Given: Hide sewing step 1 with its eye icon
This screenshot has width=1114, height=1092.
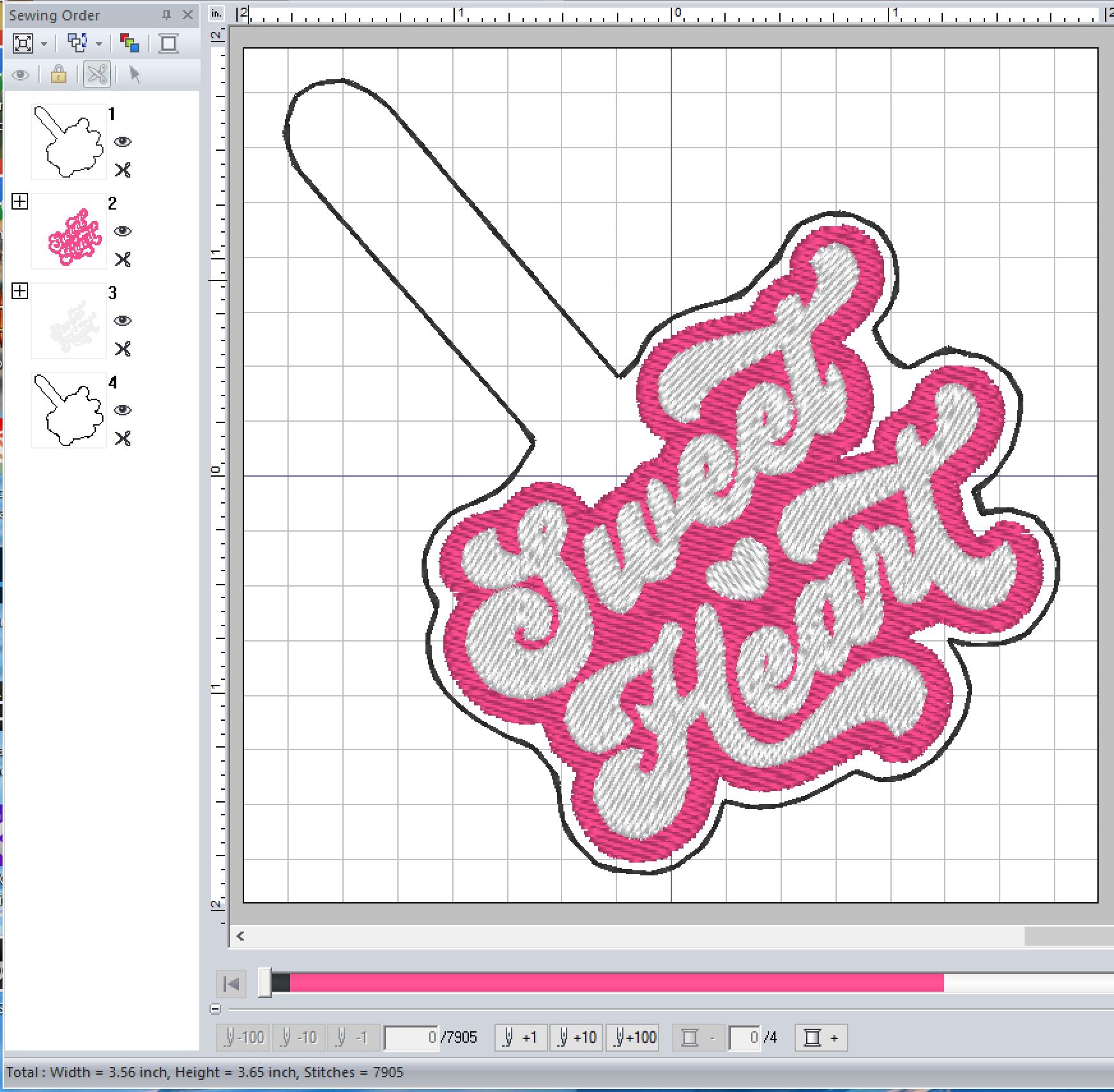Looking at the screenshot, I should 123,142.
